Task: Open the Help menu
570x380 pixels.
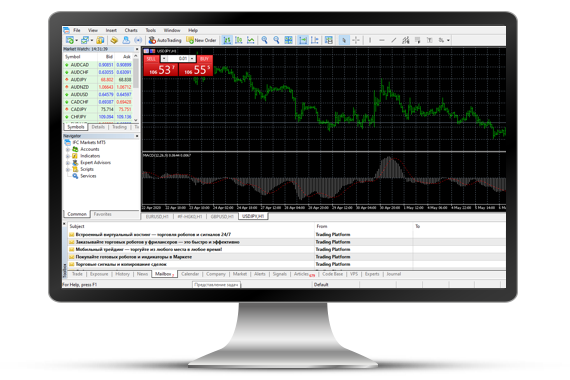Action: click(x=193, y=30)
